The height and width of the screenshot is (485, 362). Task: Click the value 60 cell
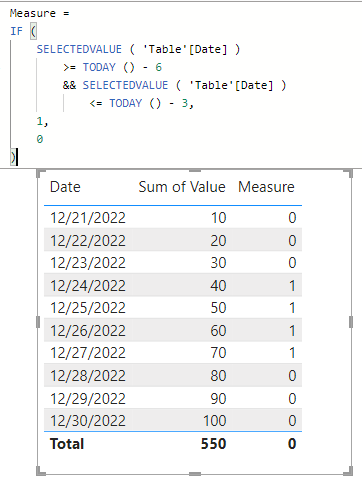click(x=218, y=330)
